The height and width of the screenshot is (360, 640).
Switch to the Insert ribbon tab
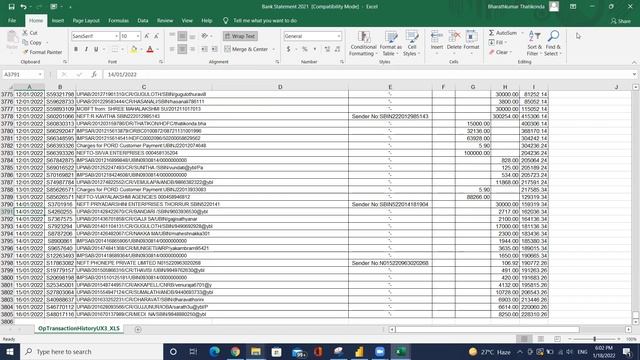pos(58,20)
